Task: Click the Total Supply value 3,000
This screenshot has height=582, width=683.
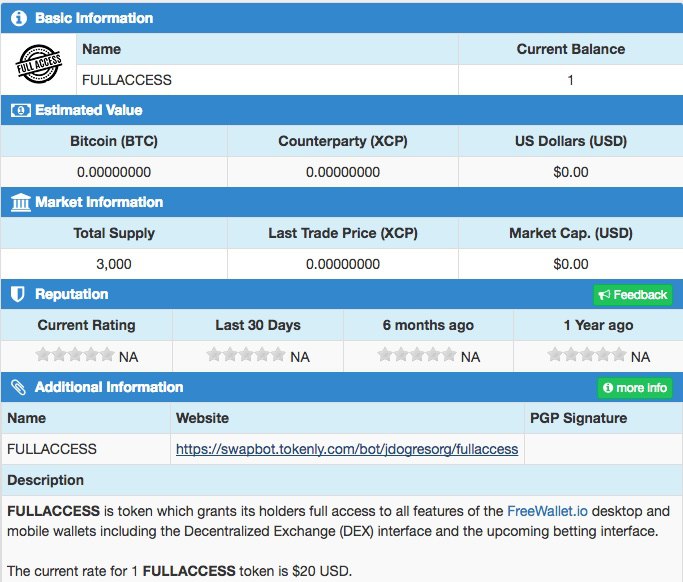Action: pos(114,264)
